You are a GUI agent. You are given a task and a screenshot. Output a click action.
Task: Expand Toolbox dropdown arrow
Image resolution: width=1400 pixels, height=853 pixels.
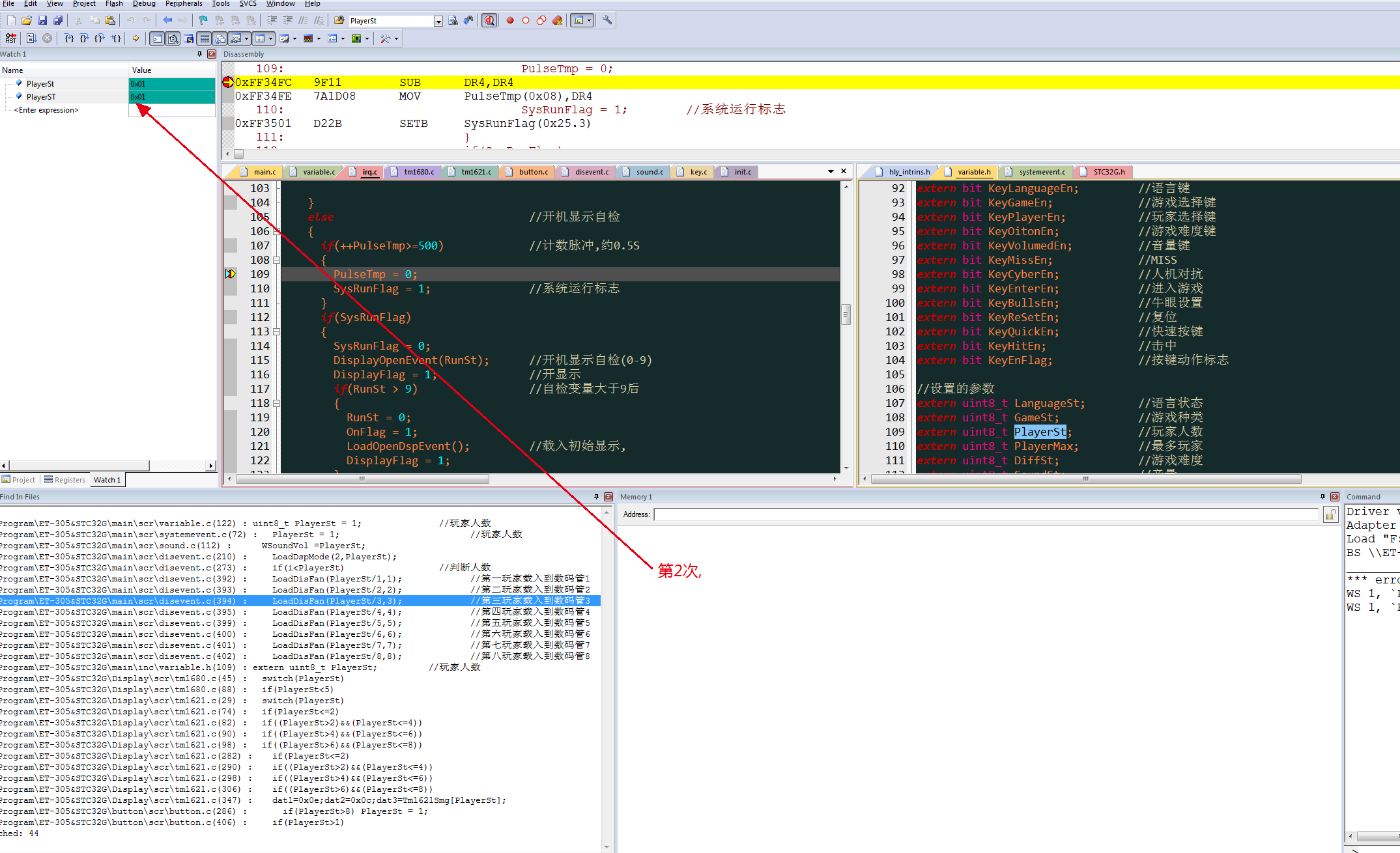396,39
